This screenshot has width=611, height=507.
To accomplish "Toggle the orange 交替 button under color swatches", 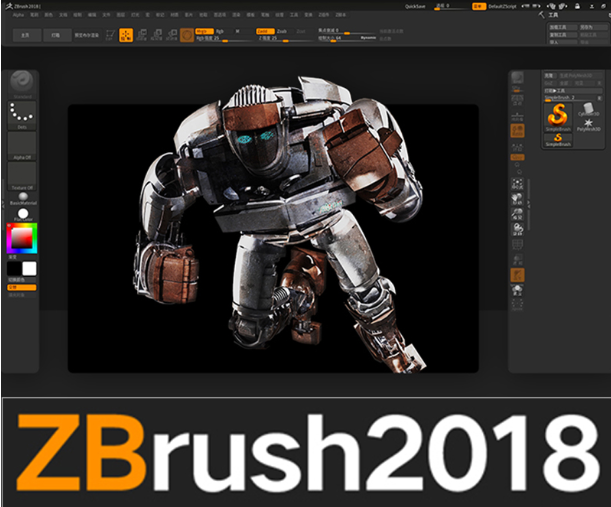I will click(22, 287).
